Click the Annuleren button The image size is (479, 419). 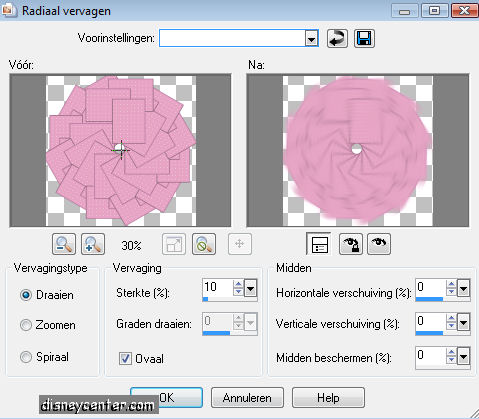[x=247, y=398]
